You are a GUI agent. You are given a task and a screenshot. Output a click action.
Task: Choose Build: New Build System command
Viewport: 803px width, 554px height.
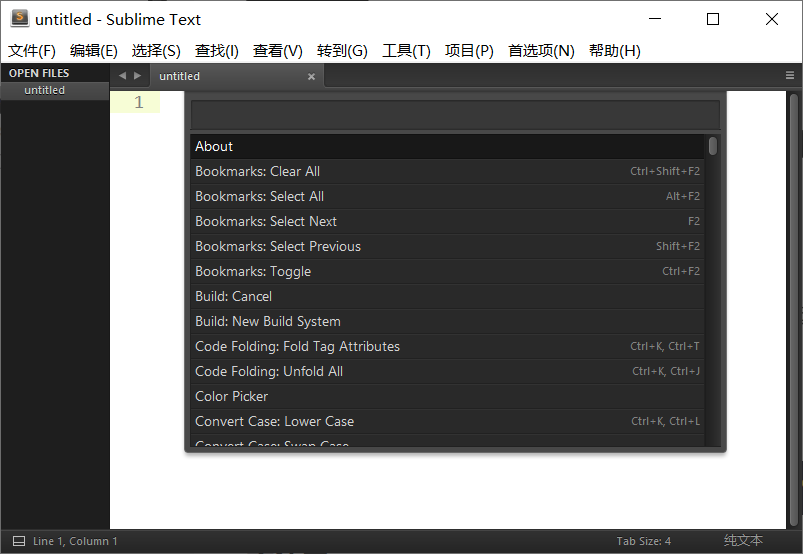[447, 322]
